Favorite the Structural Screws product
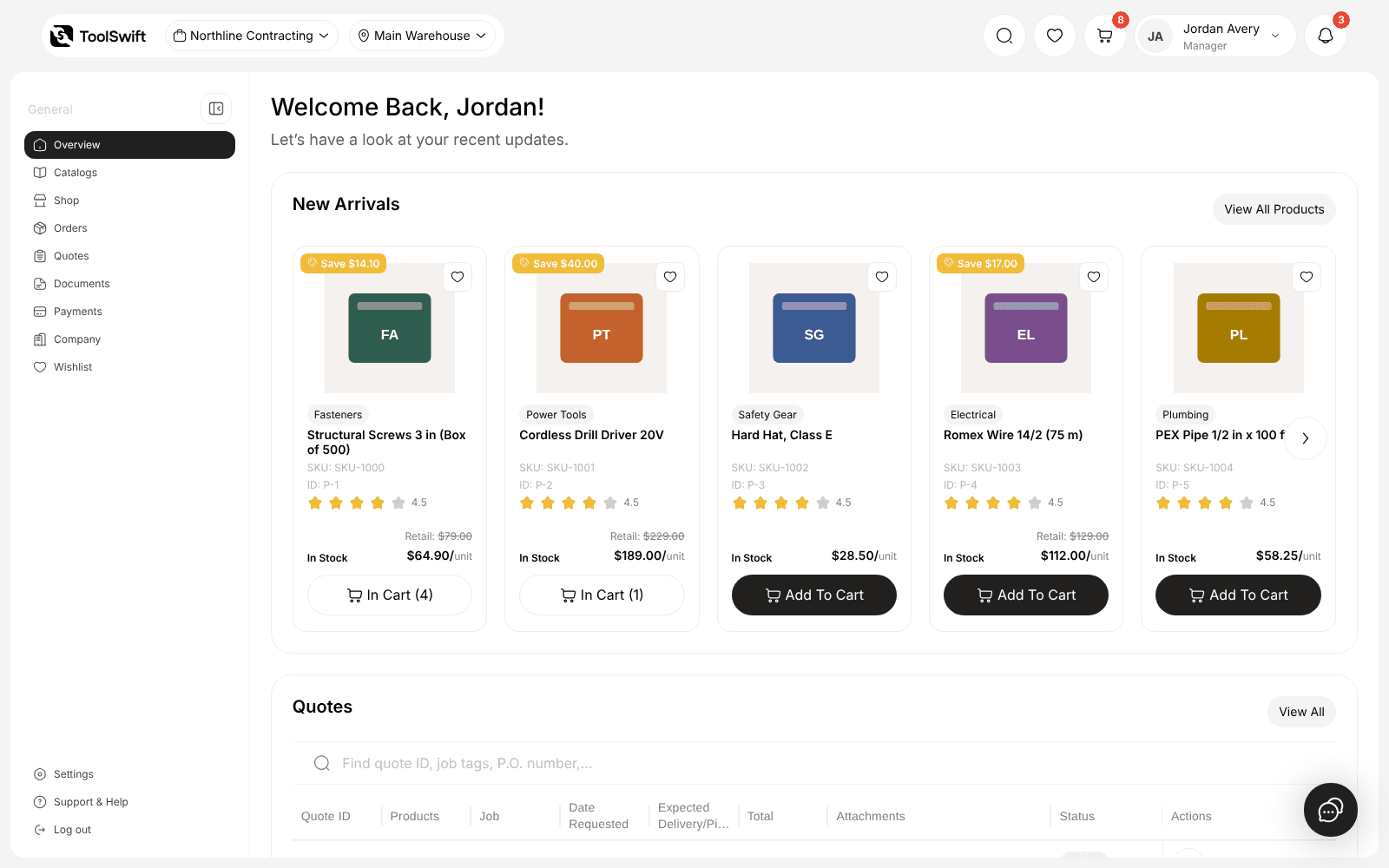The image size is (1389, 868). (x=458, y=277)
